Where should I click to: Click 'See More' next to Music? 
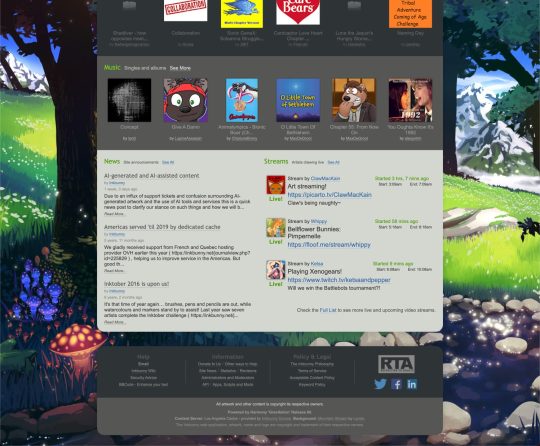pyautogui.click(x=180, y=68)
